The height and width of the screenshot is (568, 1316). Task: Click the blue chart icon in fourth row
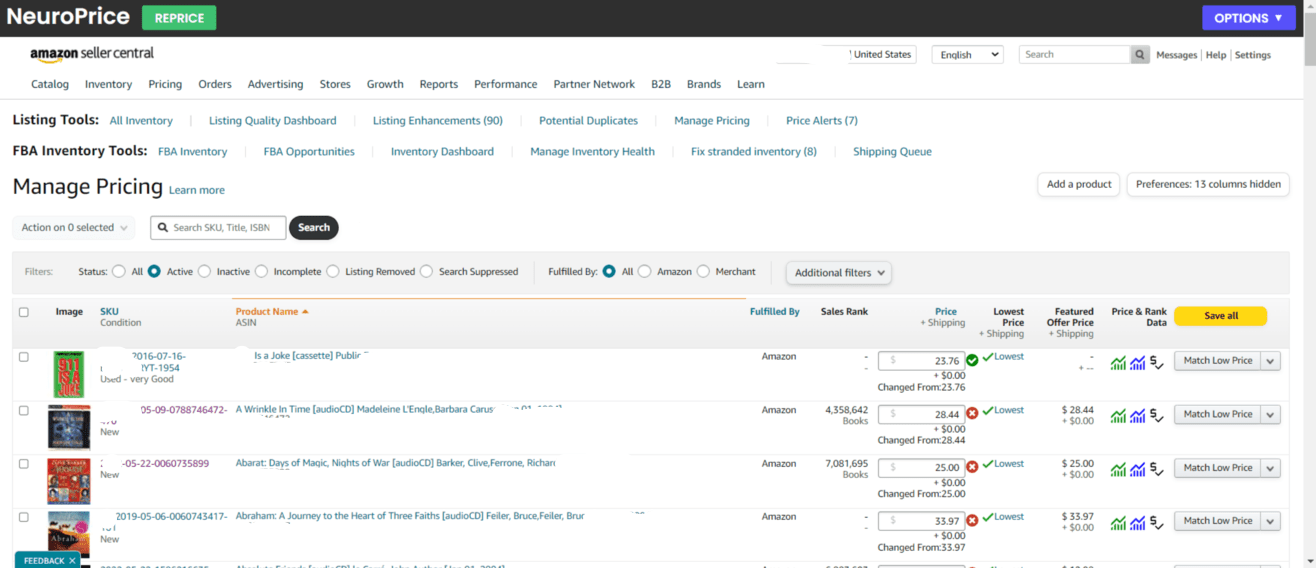(1137, 523)
